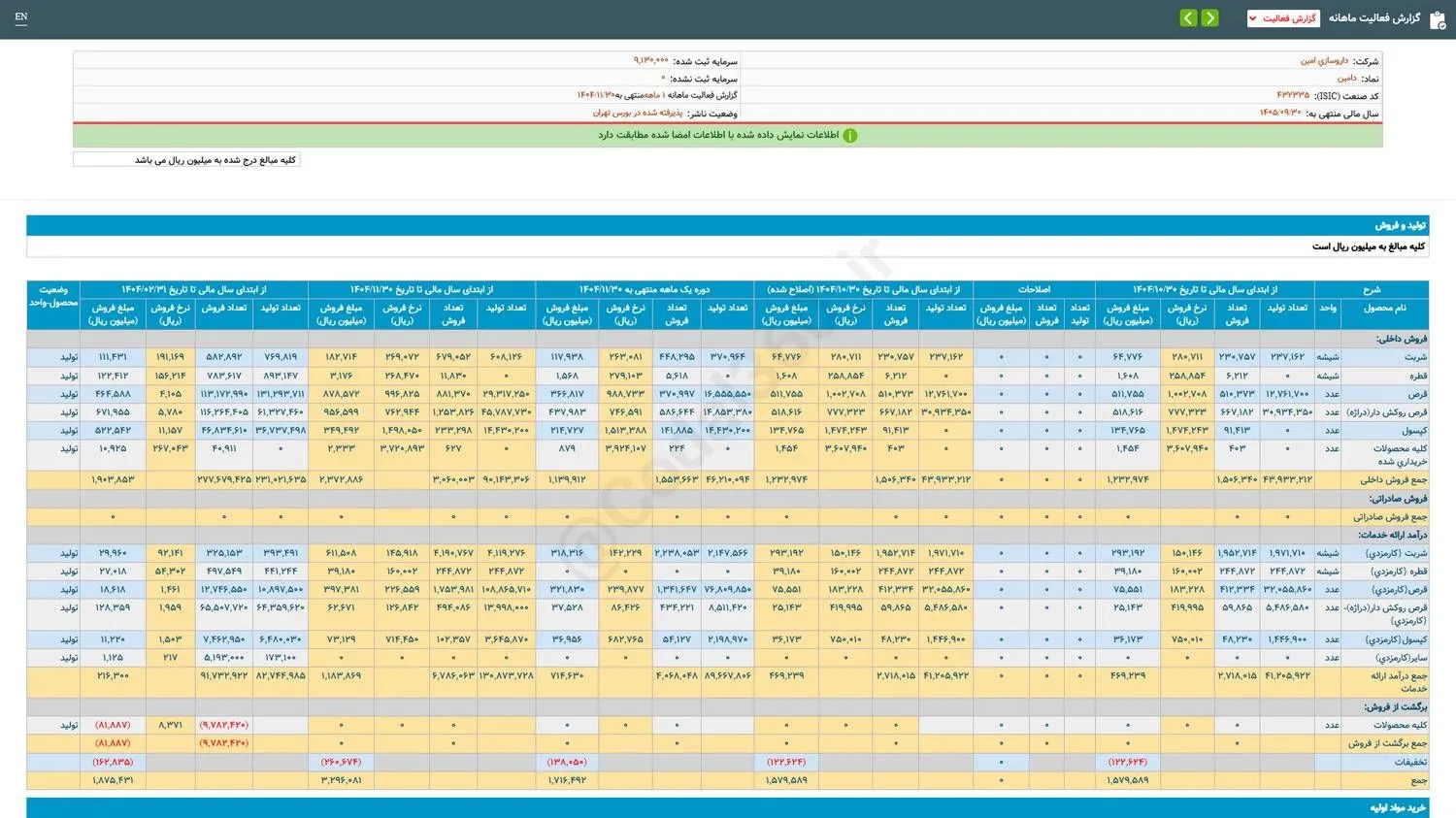Viewport: 1456px width, 818px height.
Task: Click the symbol value «دامین»
Action: click(x=1346, y=79)
